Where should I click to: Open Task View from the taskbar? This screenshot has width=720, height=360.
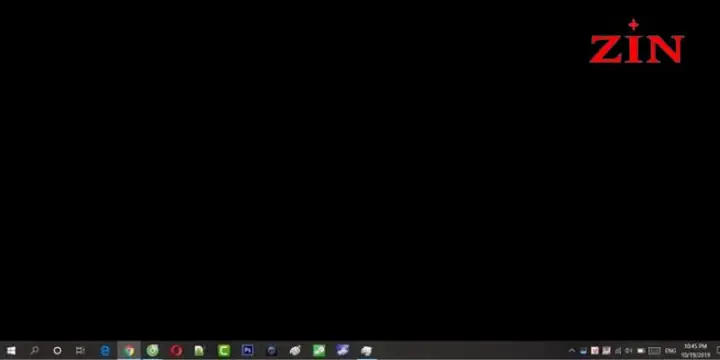80,351
